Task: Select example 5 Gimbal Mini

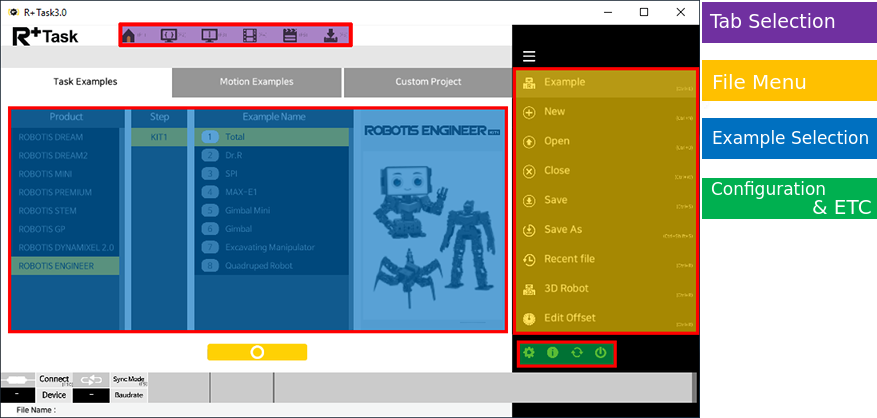Action: [x=272, y=211]
